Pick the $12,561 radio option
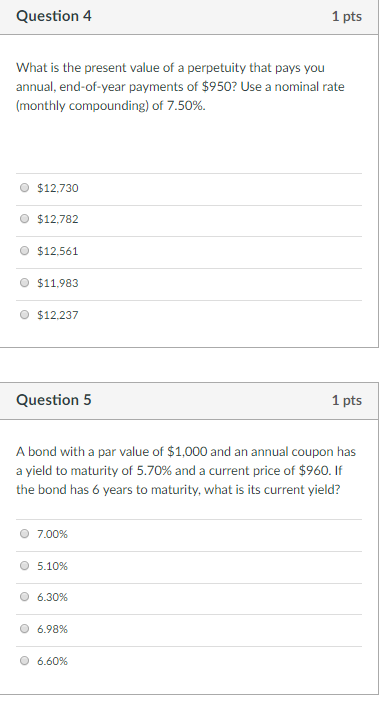Viewport: 382px width, 702px height. pyautogui.click(x=25, y=251)
